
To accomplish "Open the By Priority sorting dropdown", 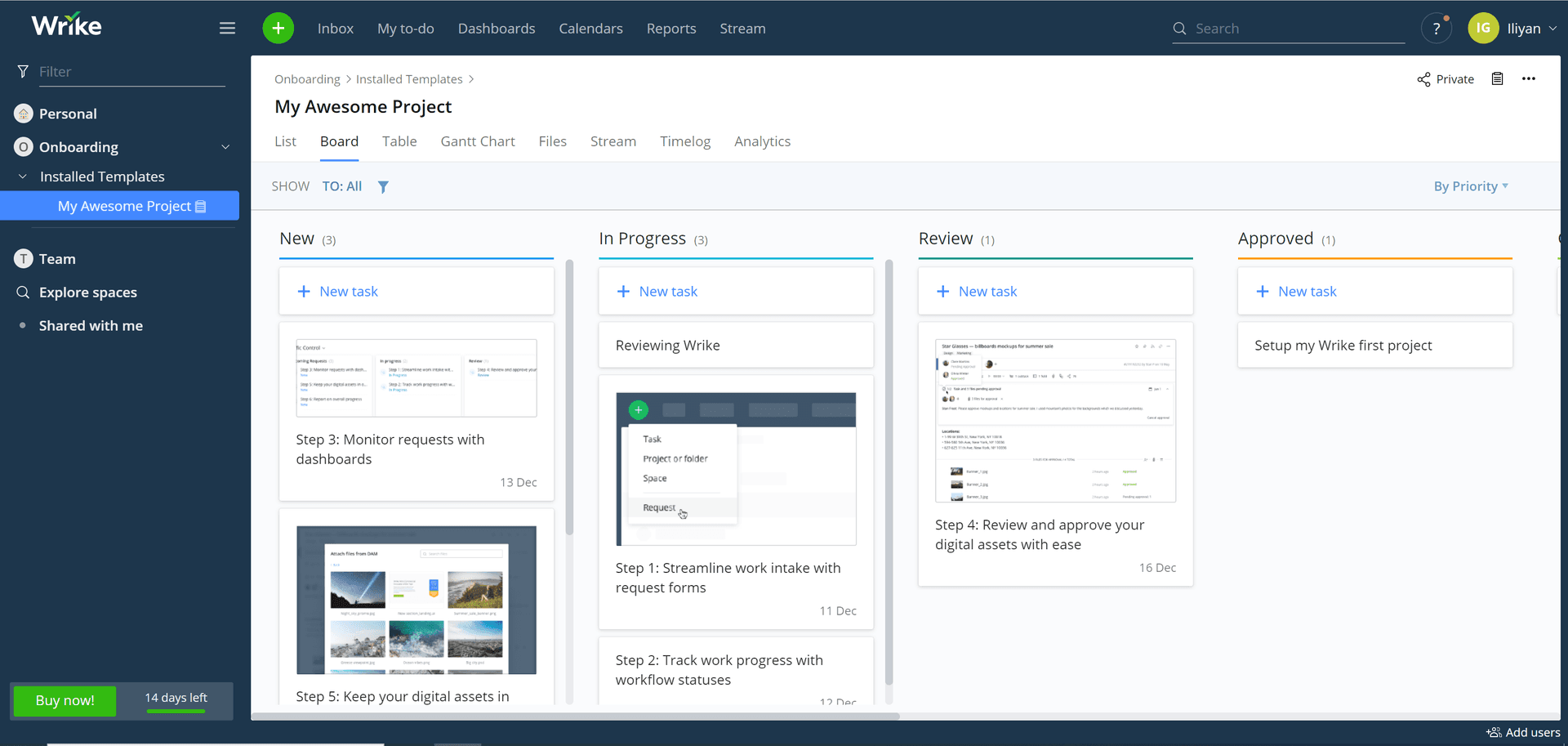I will (1470, 186).
